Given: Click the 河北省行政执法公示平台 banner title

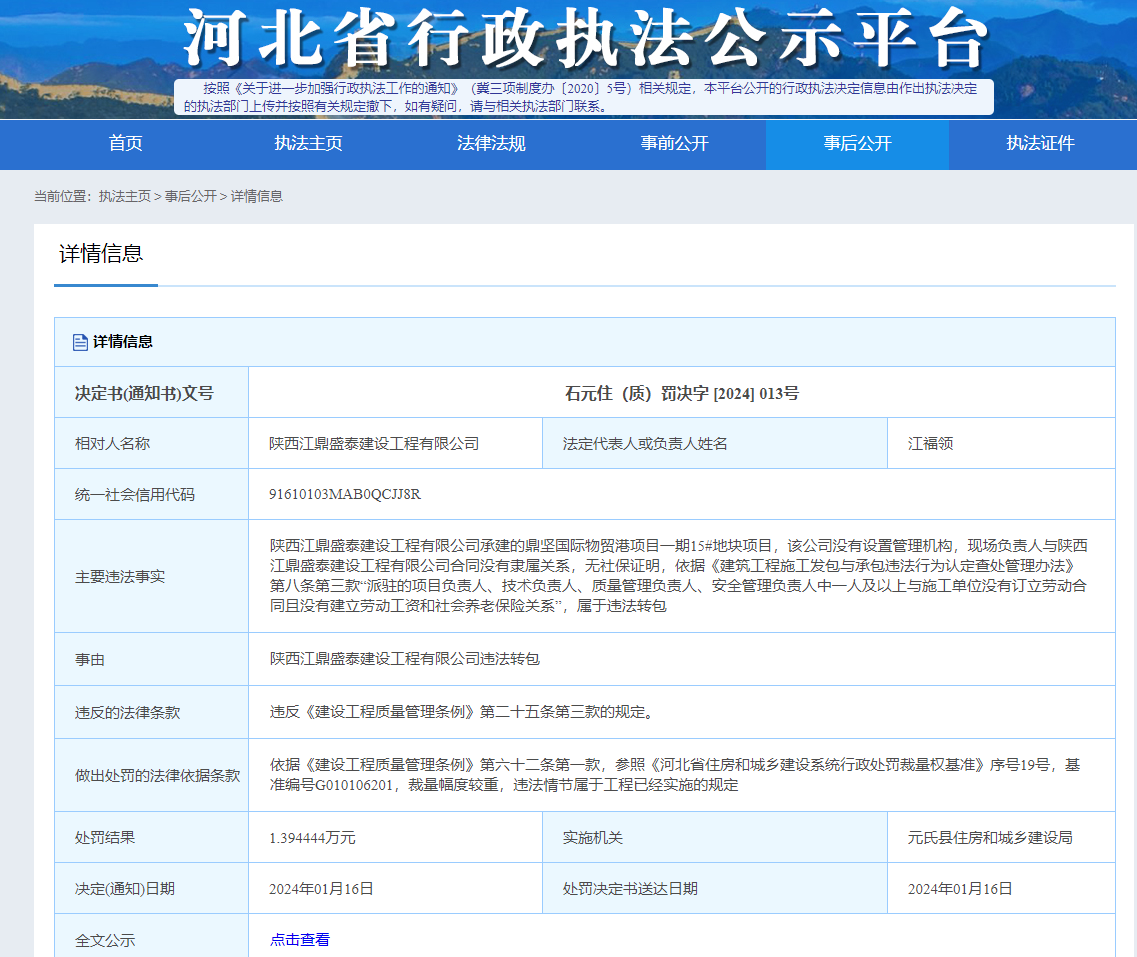Looking at the screenshot, I should [x=585, y=40].
